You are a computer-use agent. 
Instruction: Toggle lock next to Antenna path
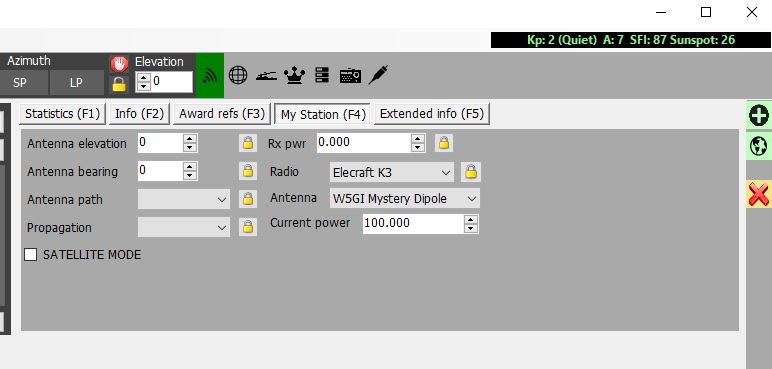248,199
